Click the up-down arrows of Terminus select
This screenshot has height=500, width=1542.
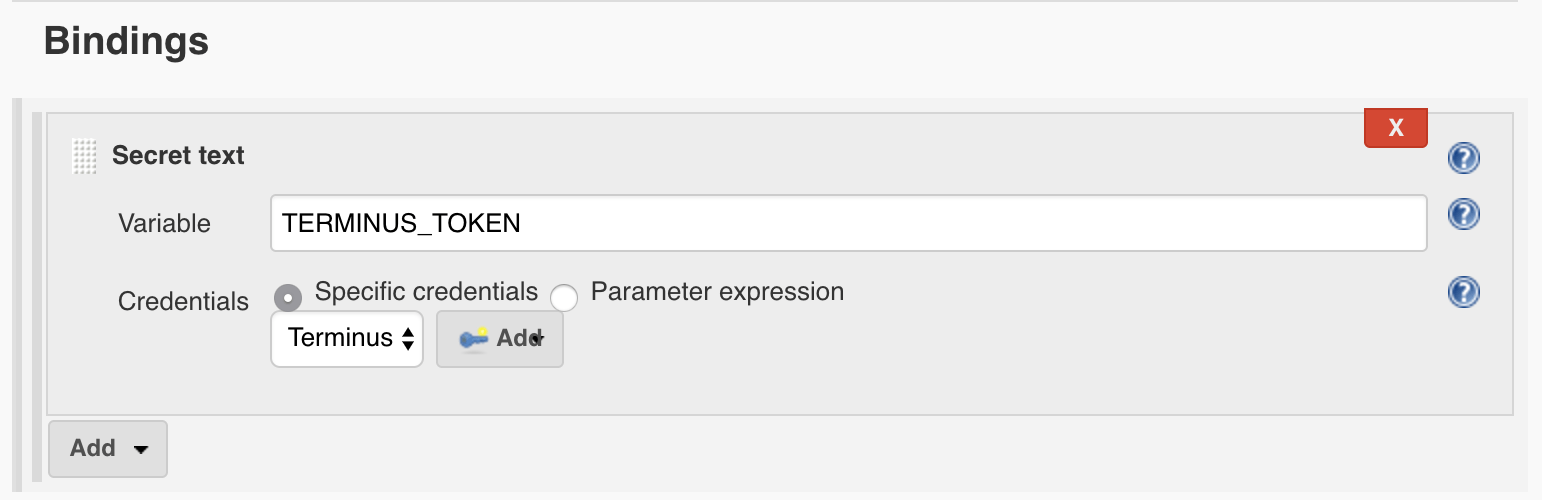click(x=408, y=339)
